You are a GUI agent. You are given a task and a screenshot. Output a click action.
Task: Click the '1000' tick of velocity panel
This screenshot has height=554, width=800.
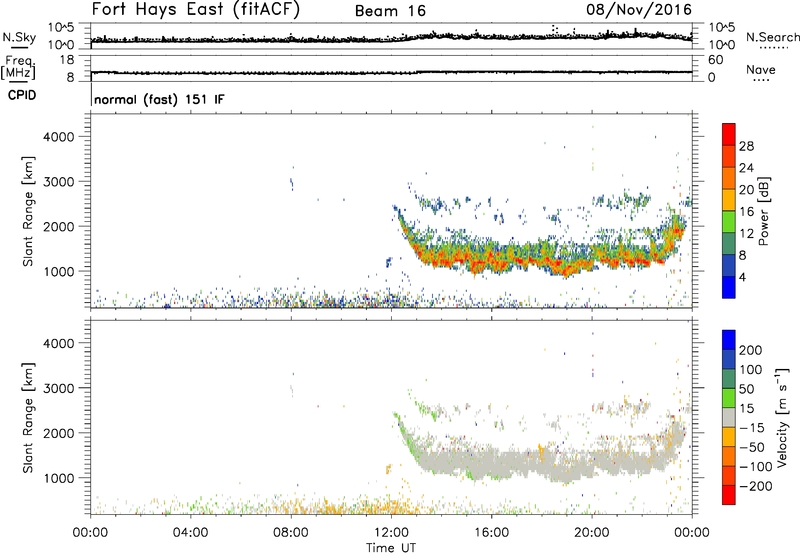58,478
